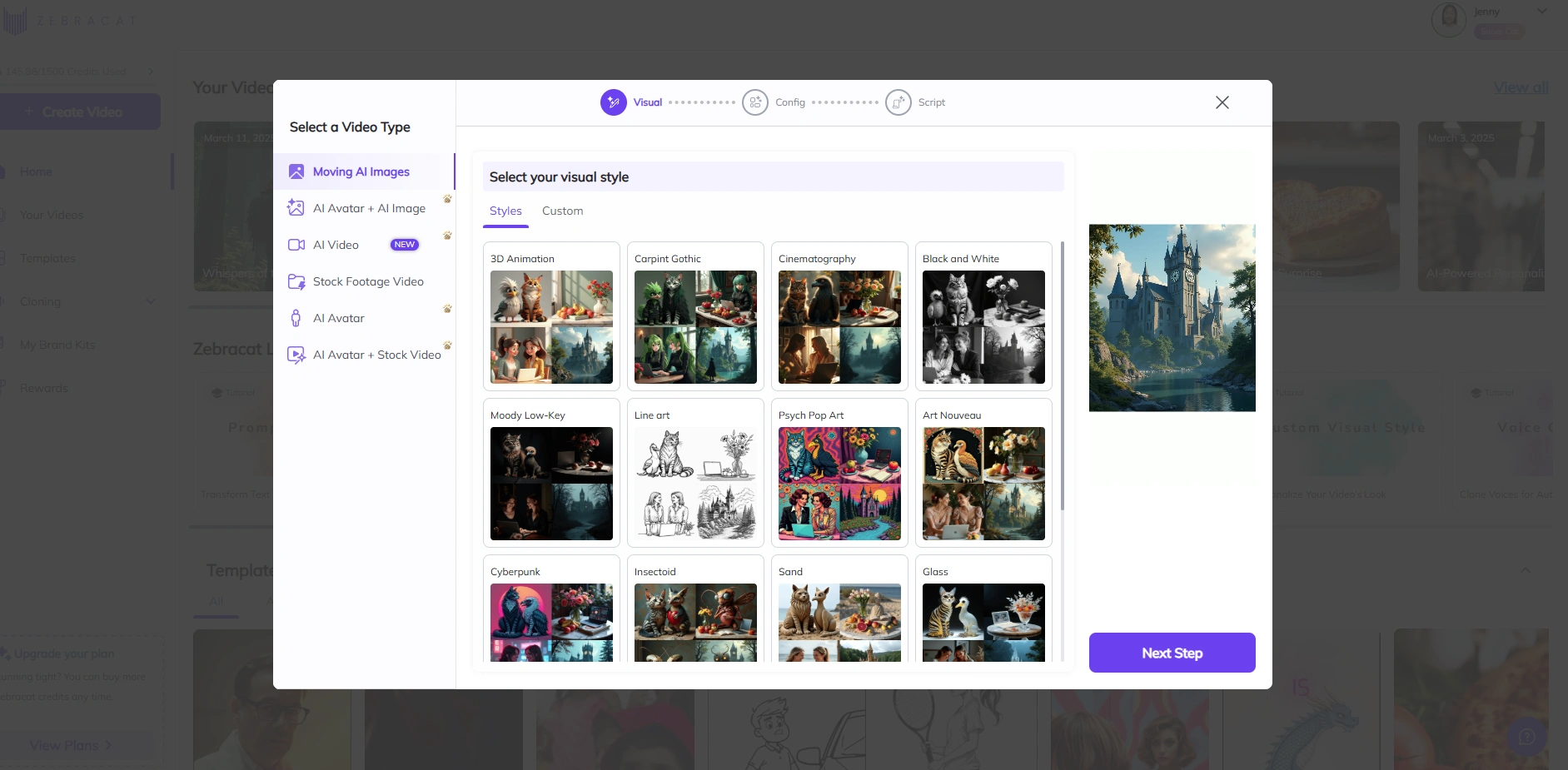Collapse the background Templates section chevron

[1525, 570]
